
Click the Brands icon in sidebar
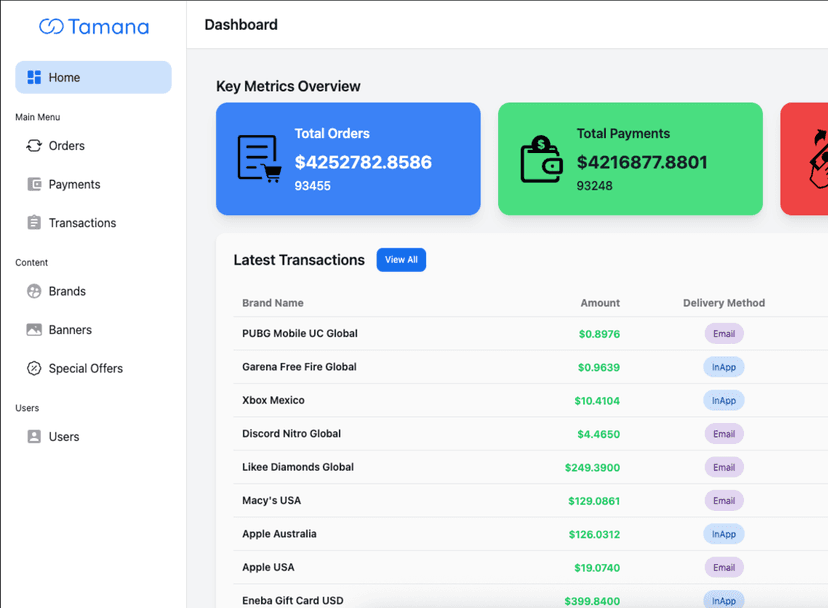[34, 291]
